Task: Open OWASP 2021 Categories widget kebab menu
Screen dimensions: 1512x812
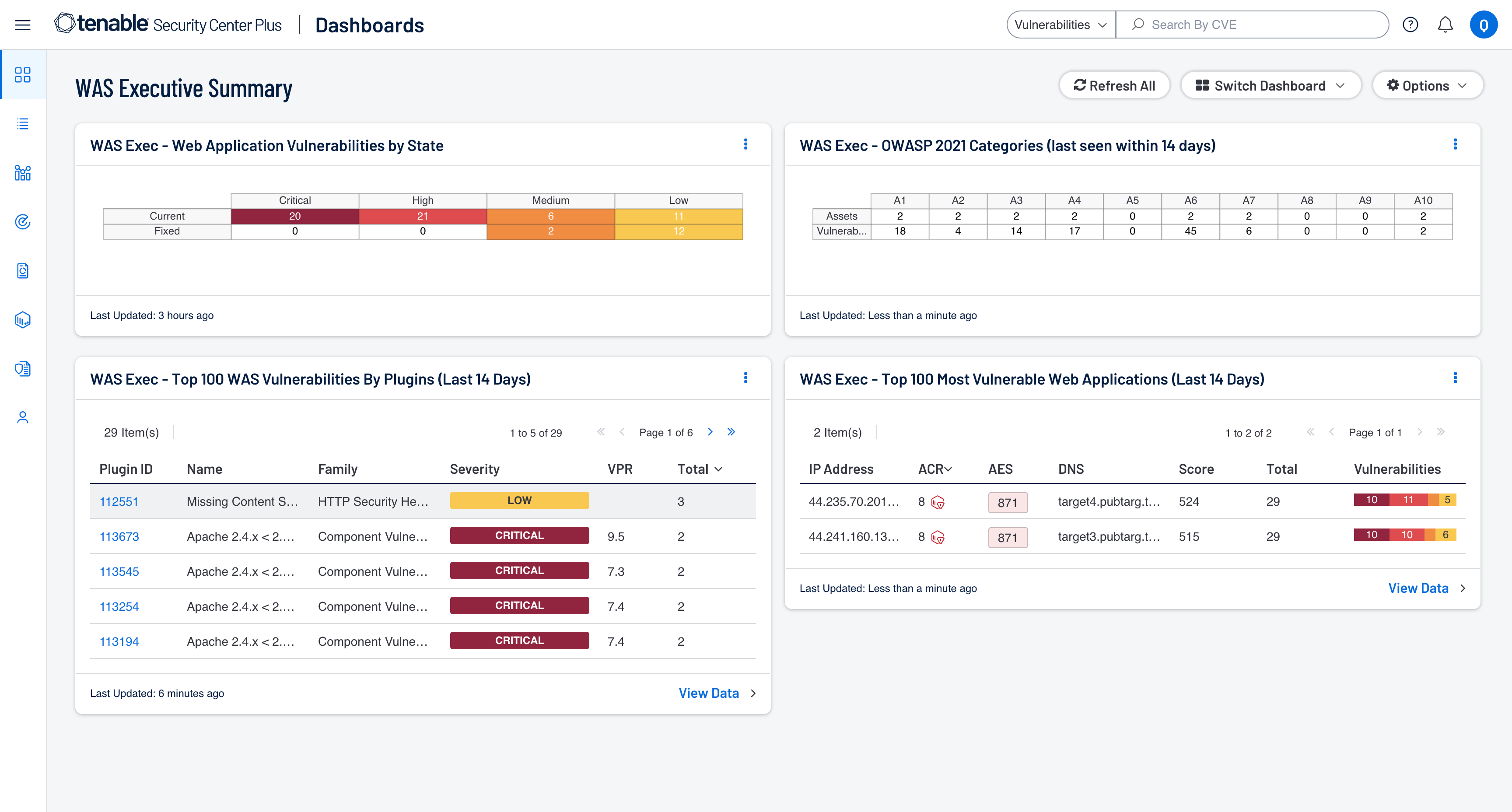Action: [1455, 144]
